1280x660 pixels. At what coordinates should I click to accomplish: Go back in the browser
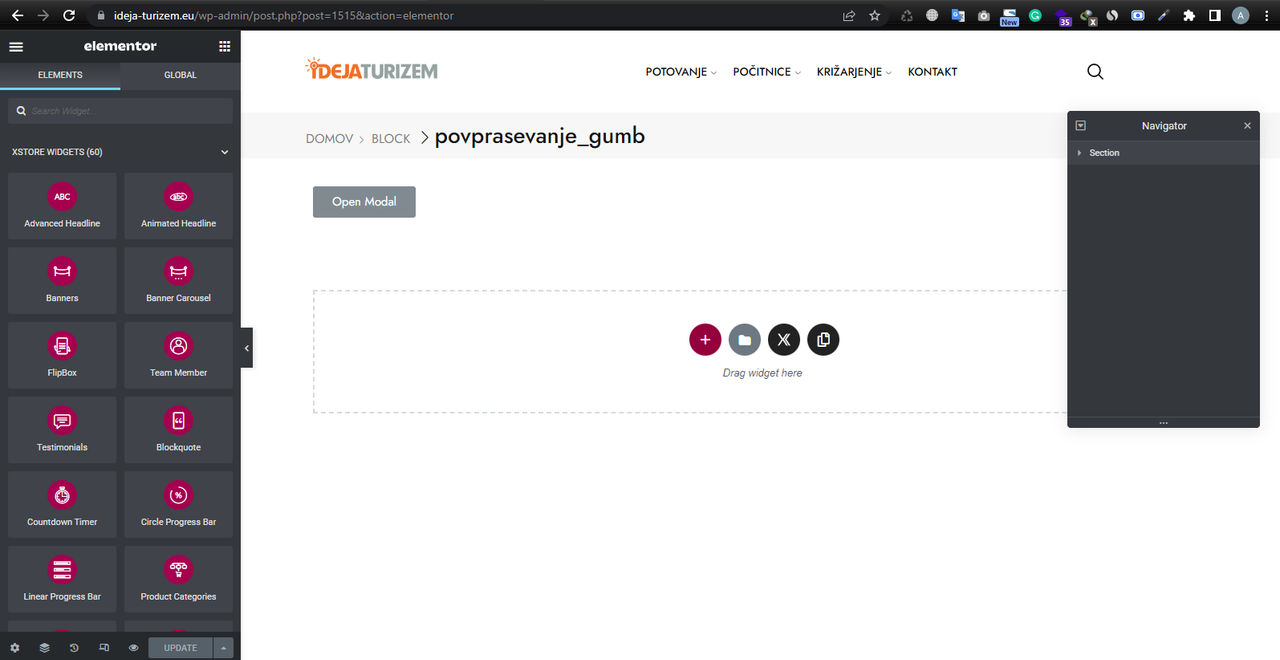tap(17, 16)
